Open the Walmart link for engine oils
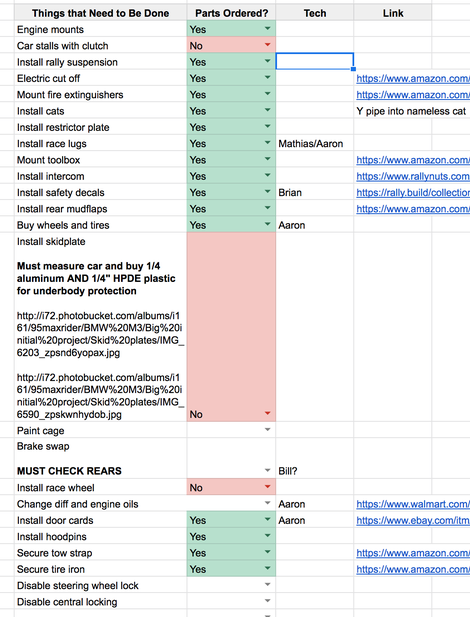 click(x=413, y=504)
